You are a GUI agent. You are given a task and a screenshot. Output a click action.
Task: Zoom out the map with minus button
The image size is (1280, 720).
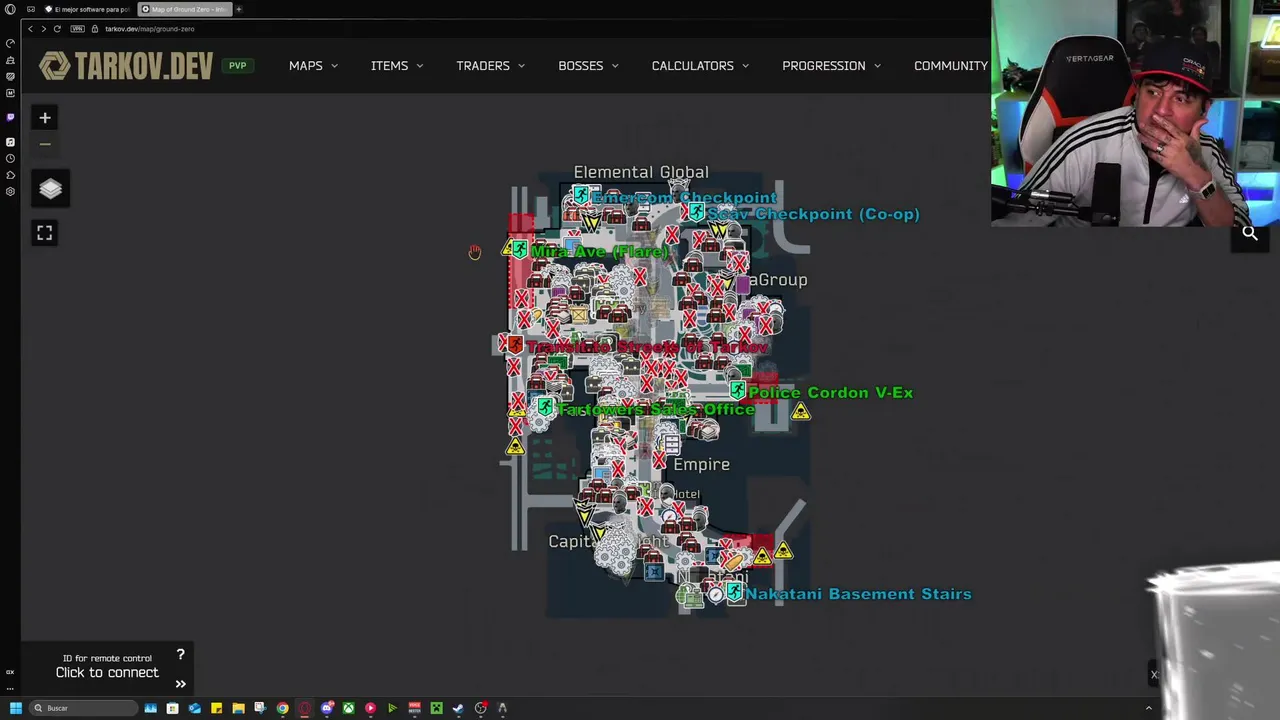pos(44,144)
